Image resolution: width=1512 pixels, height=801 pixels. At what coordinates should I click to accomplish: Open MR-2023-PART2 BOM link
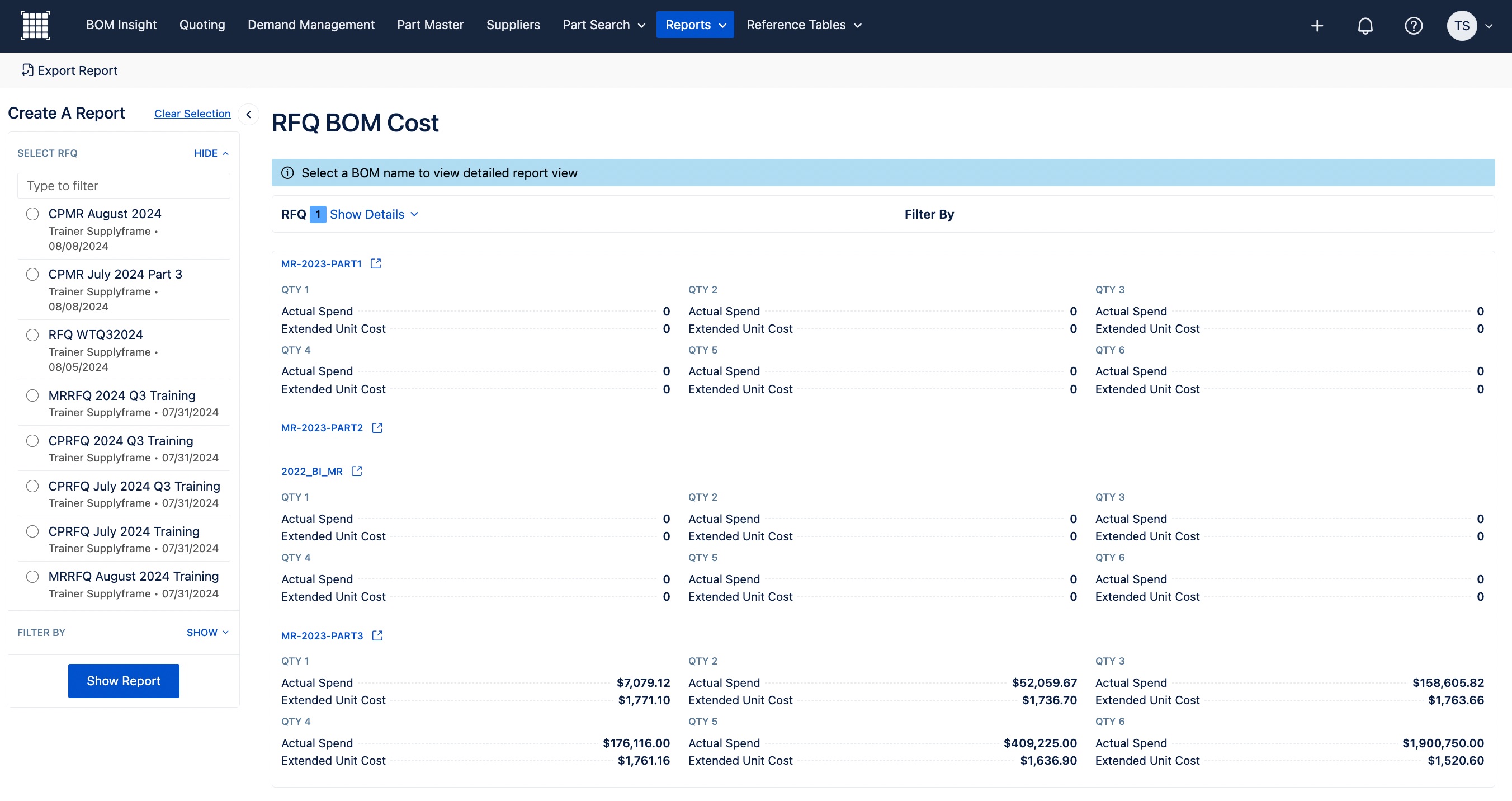322,427
